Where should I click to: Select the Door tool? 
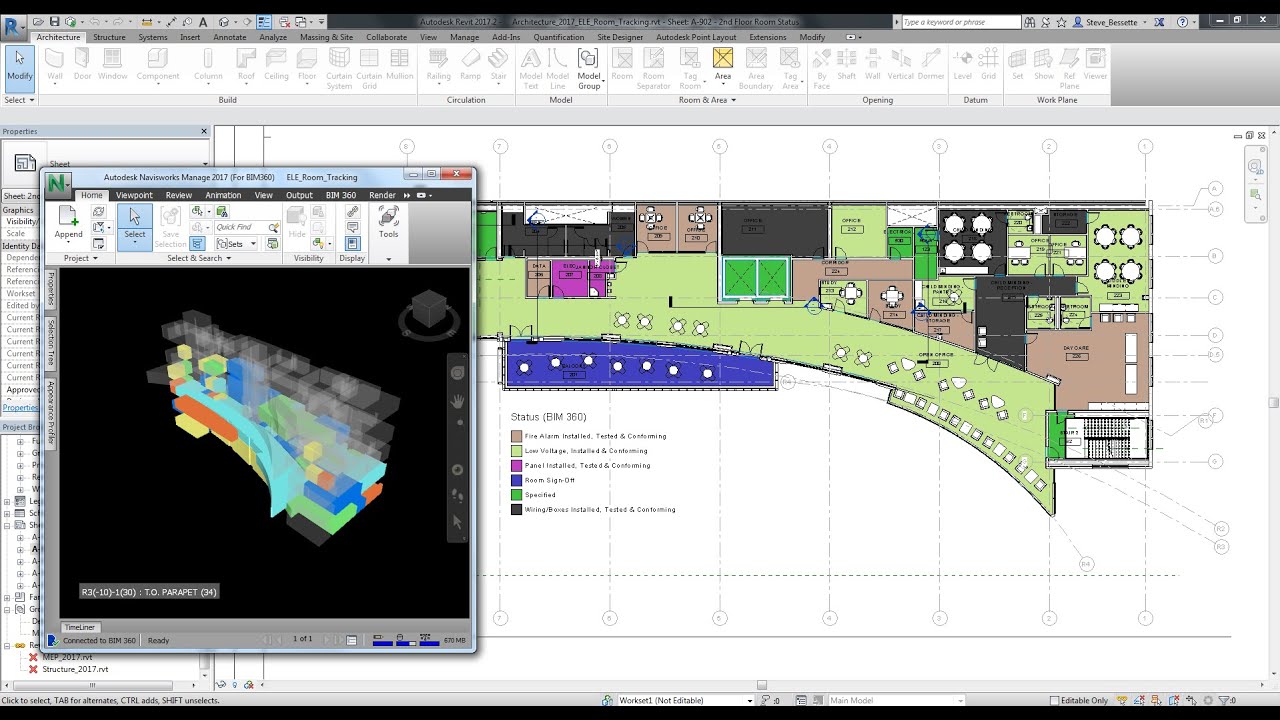(x=82, y=66)
